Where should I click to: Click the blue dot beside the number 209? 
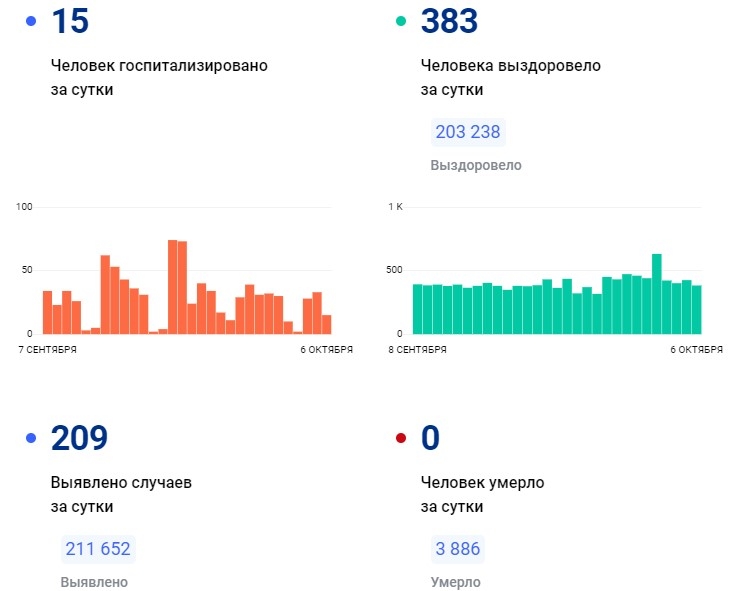pyautogui.click(x=31, y=438)
